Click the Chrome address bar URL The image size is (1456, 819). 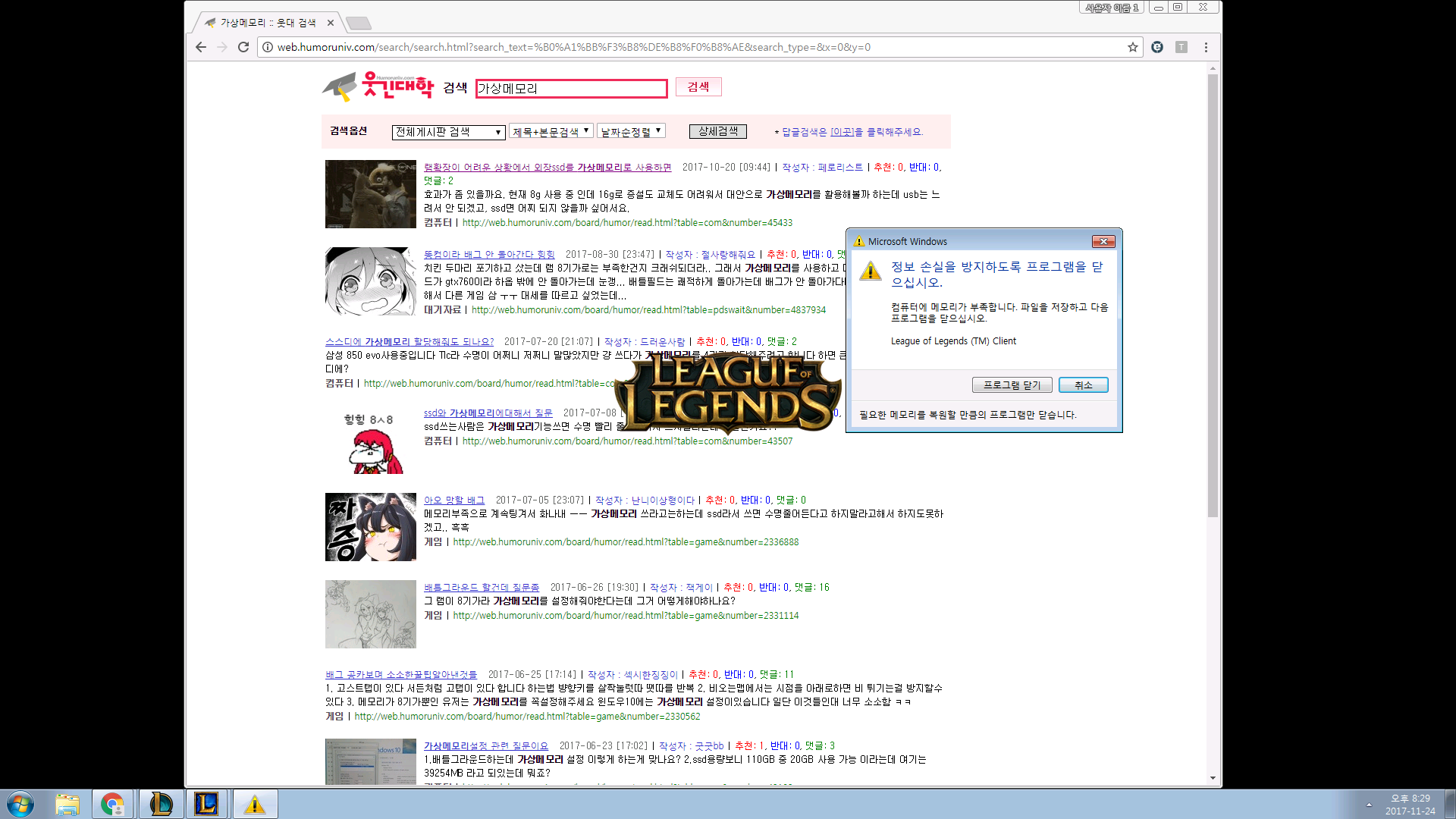(x=573, y=47)
